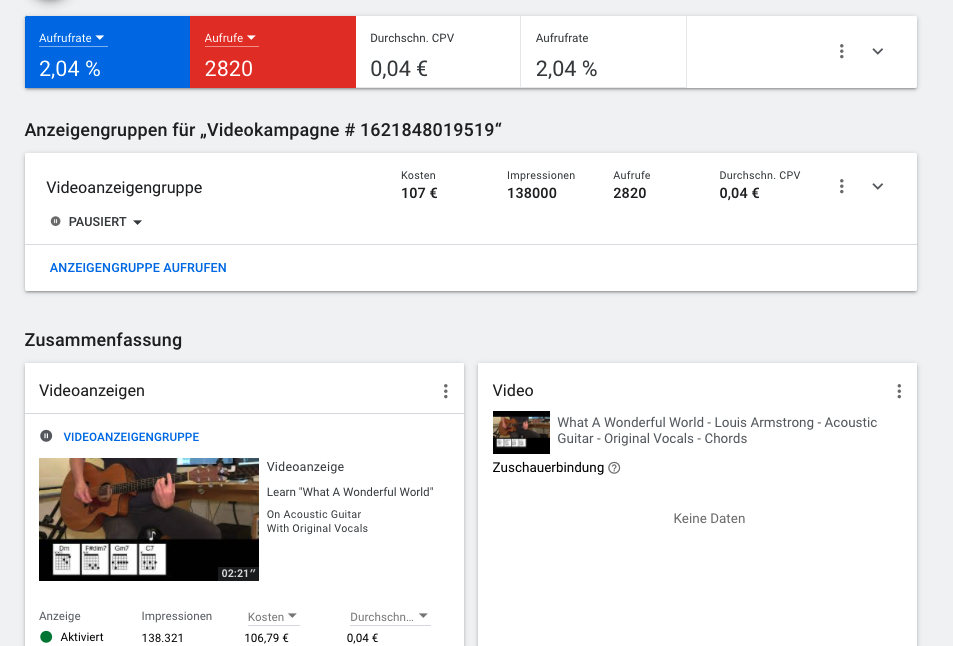
Task: Open the blue VIDEOANZEIGENGRUPPE link
Action: point(131,437)
